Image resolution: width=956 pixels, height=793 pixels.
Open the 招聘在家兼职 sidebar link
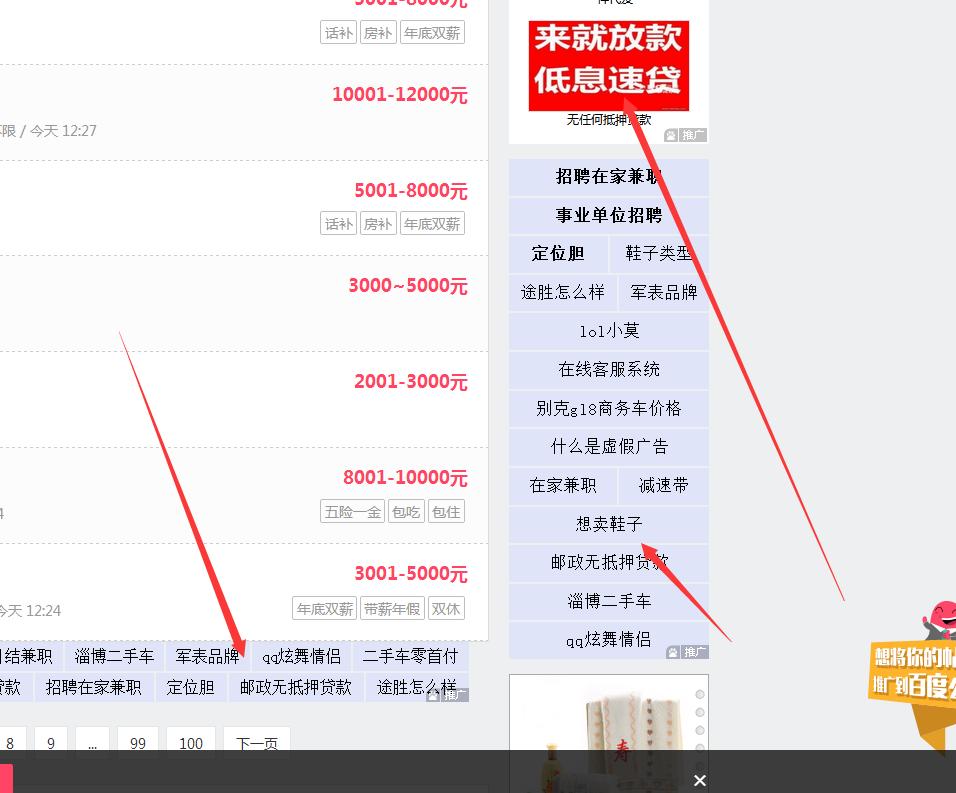[608, 177]
